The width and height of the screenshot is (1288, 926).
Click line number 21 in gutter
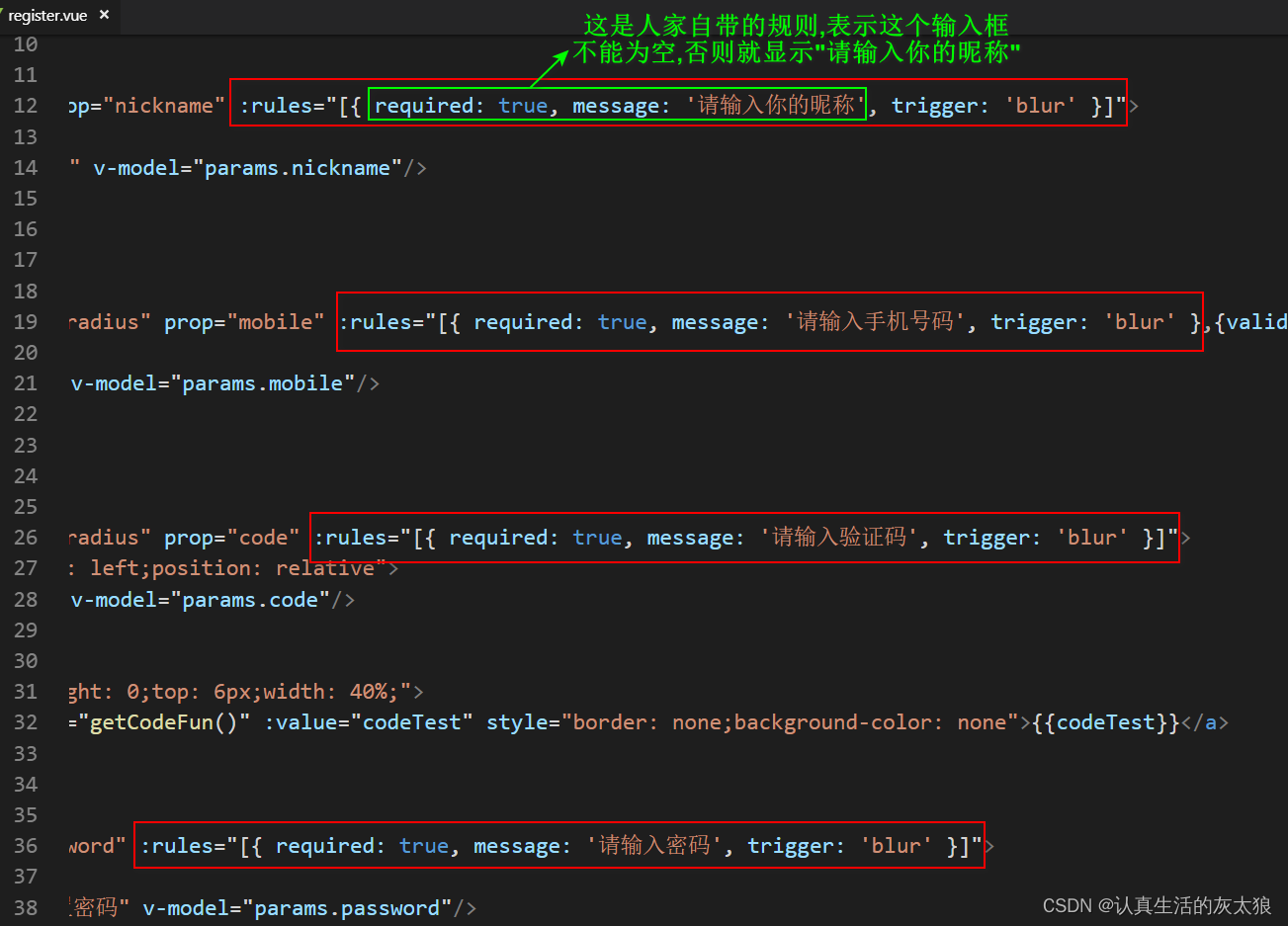click(26, 383)
